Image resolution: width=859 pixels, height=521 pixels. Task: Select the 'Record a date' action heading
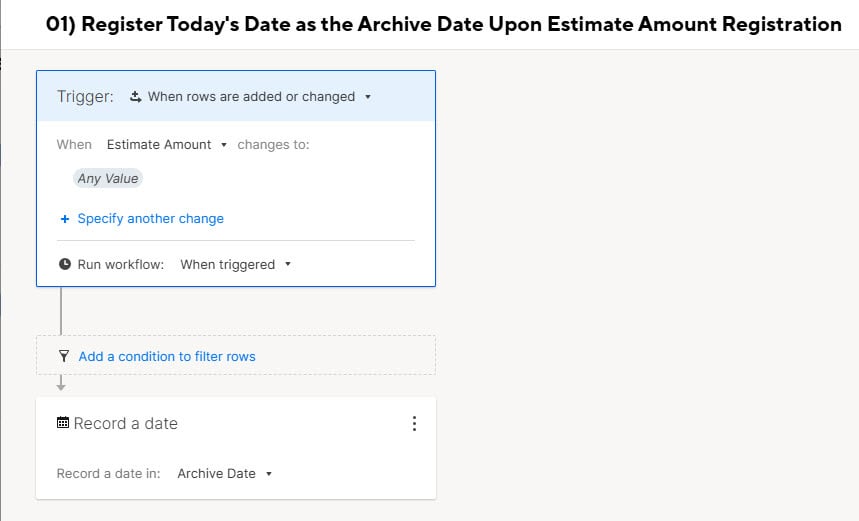click(x=125, y=423)
